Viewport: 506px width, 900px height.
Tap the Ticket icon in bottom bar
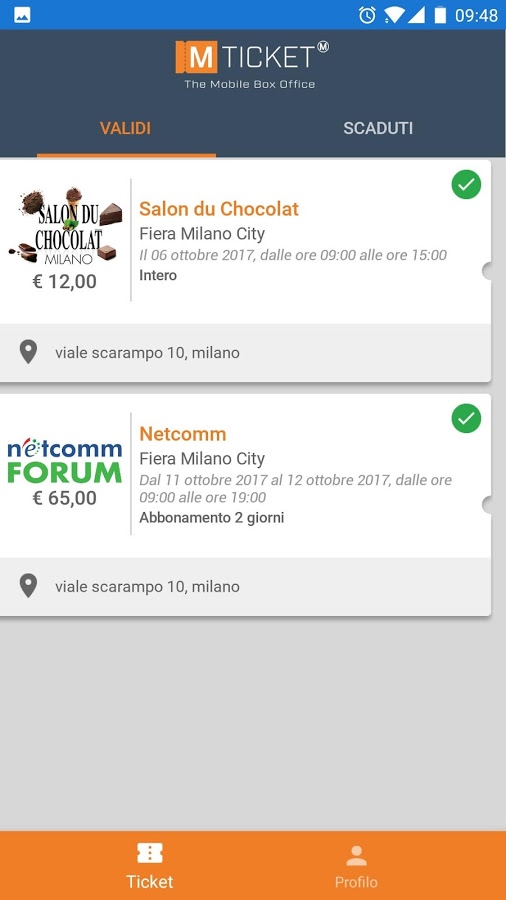150,854
